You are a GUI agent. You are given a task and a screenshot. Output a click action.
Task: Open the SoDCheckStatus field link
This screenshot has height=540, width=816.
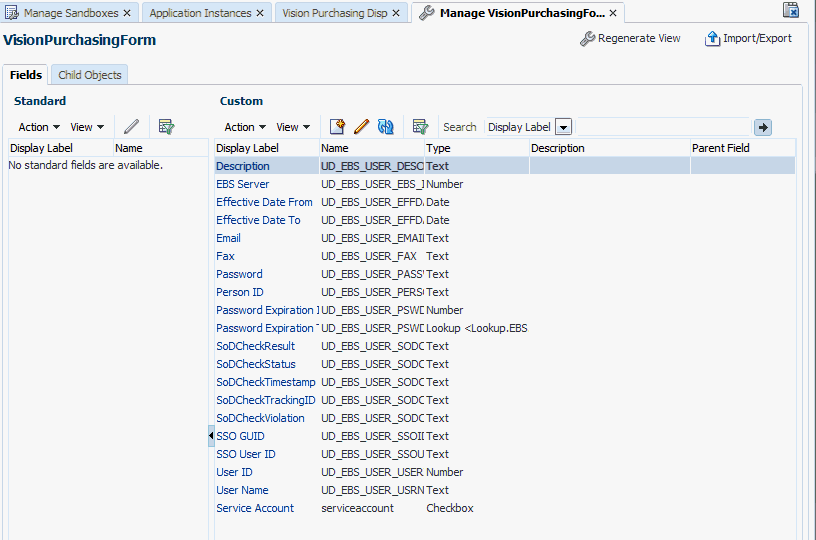tap(256, 364)
